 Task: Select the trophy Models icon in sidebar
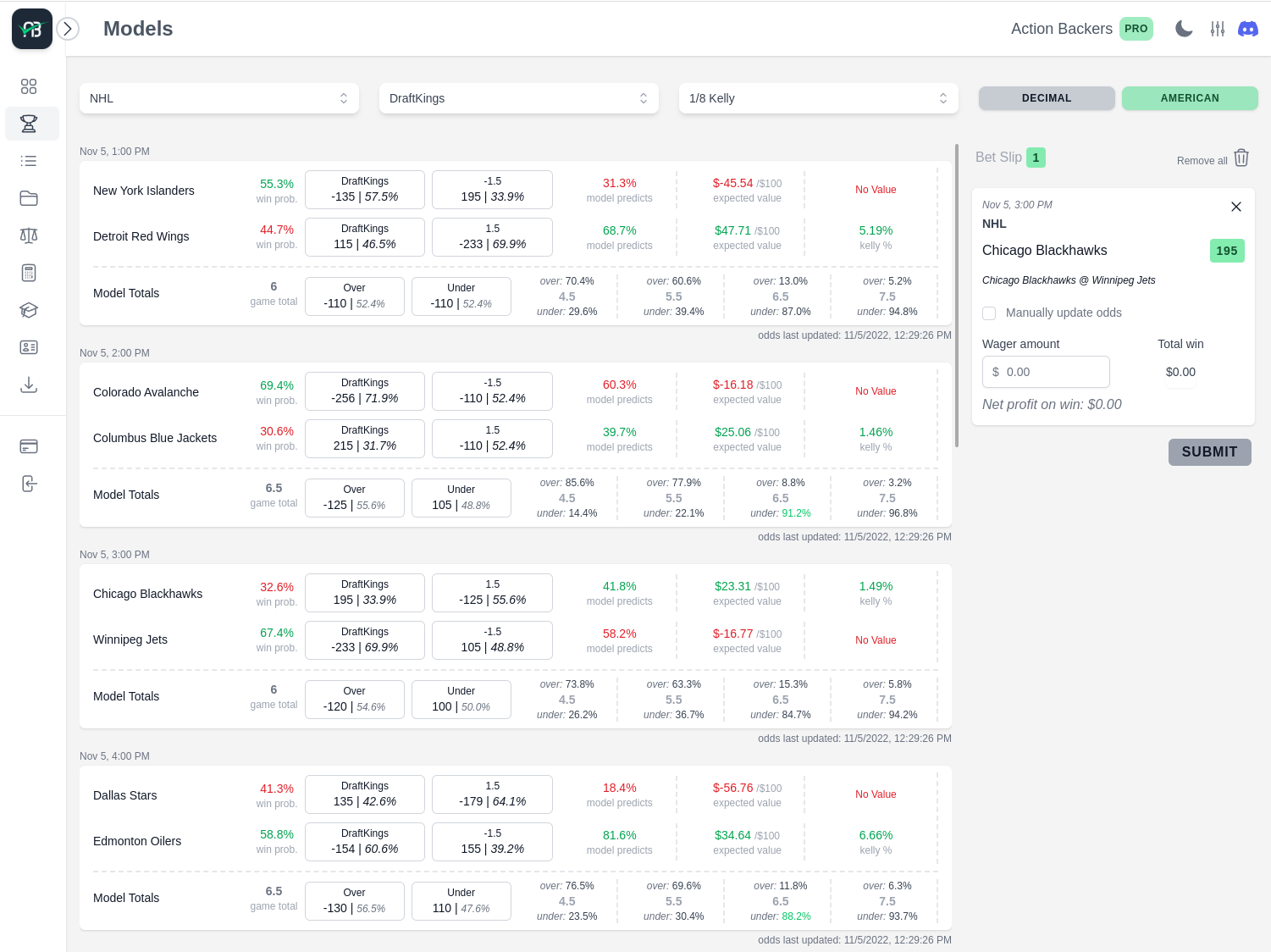[x=29, y=124]
